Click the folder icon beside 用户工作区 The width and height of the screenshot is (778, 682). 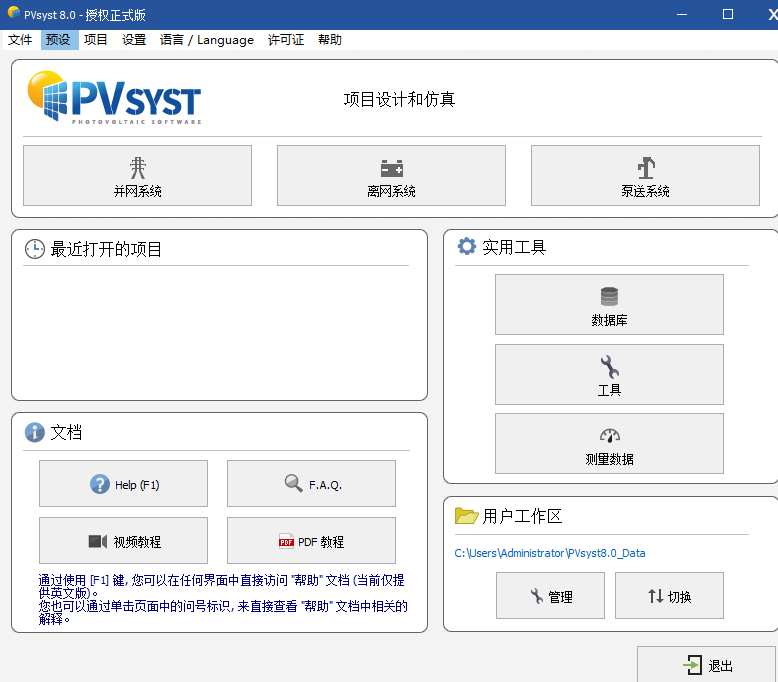[466, 516]
